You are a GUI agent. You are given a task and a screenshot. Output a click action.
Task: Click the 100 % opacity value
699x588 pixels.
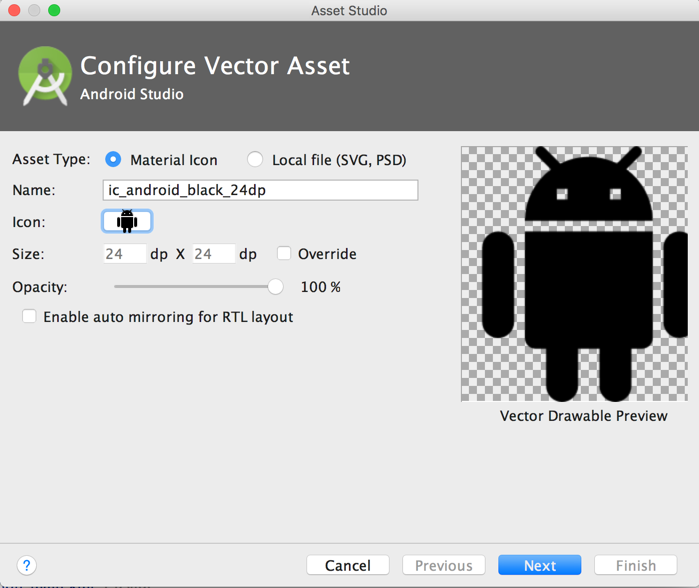pos(321,287)
